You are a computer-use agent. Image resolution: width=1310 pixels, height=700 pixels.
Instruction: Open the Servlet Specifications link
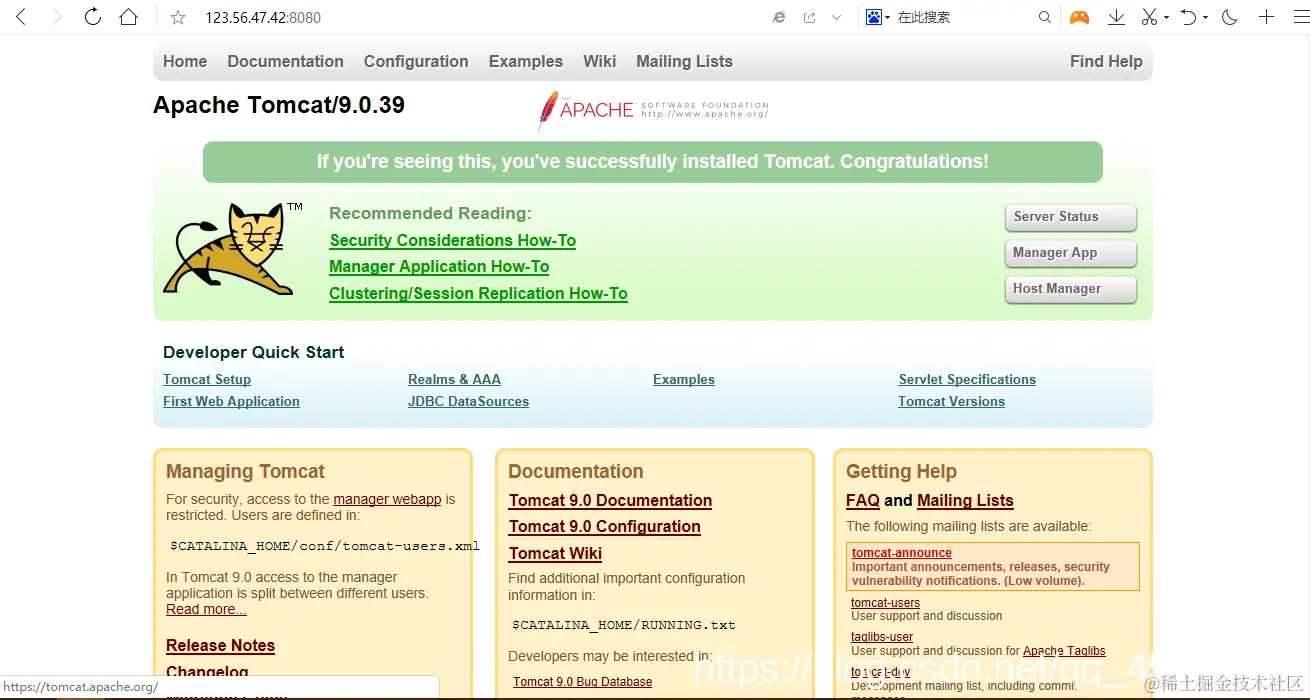(967, 379)
